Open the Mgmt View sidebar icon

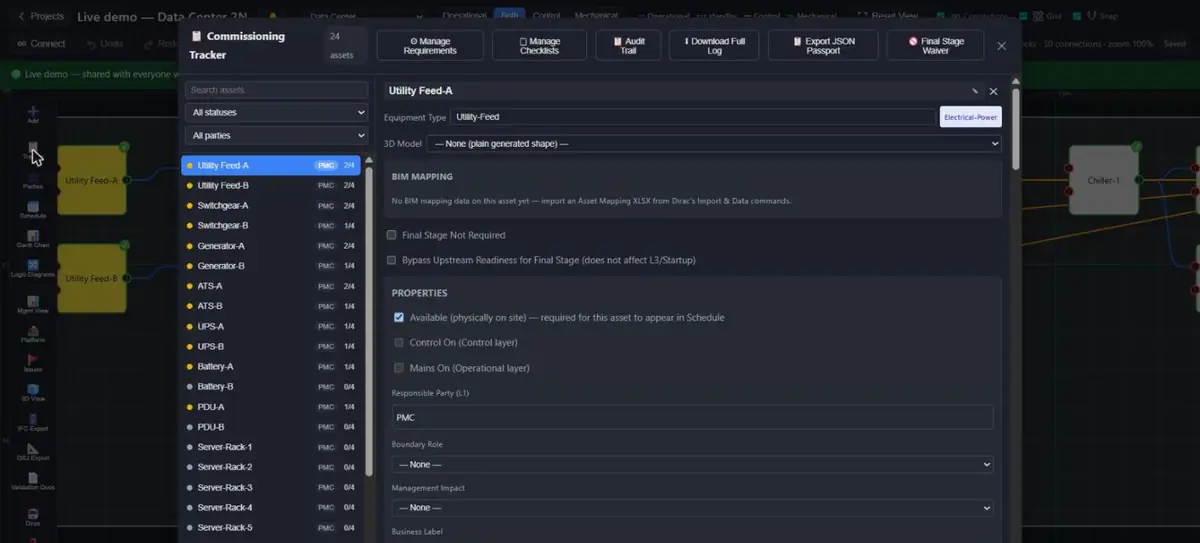(33, 305)
